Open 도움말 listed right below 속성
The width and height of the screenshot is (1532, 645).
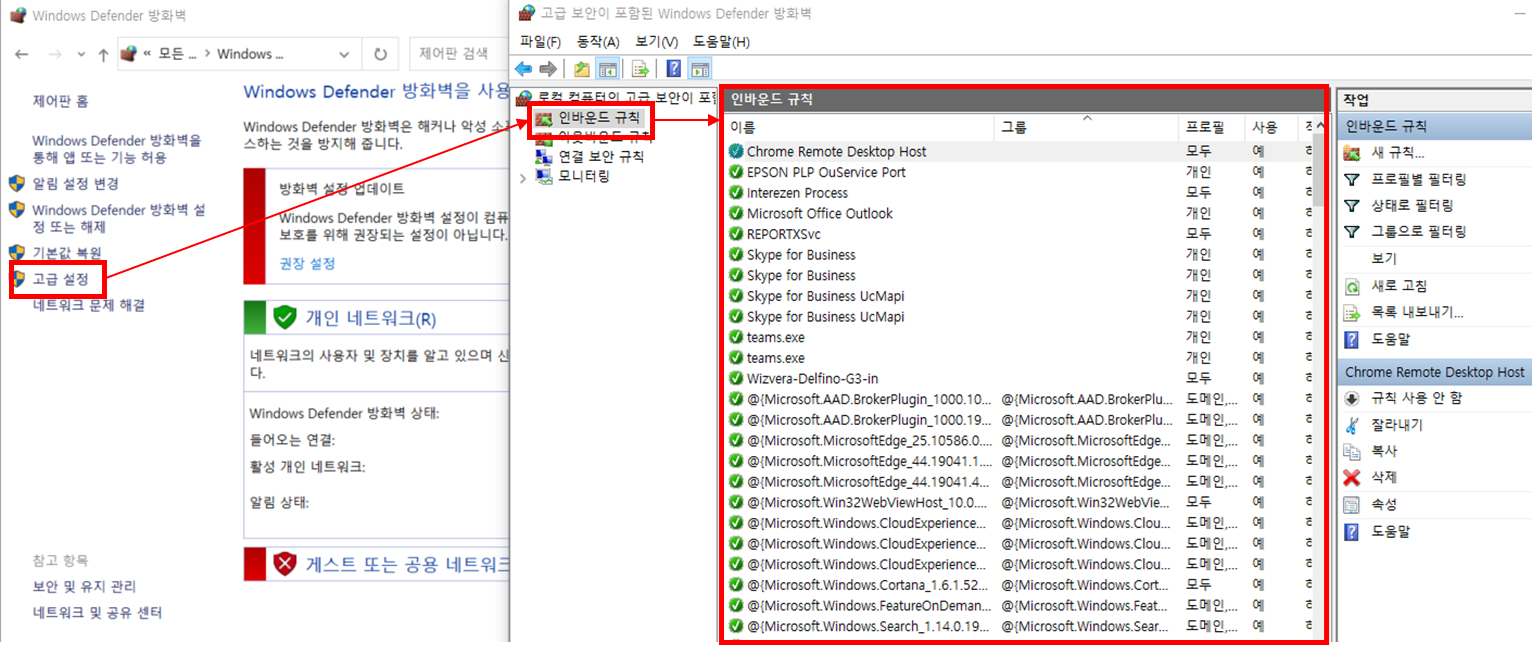[1390, 532]
